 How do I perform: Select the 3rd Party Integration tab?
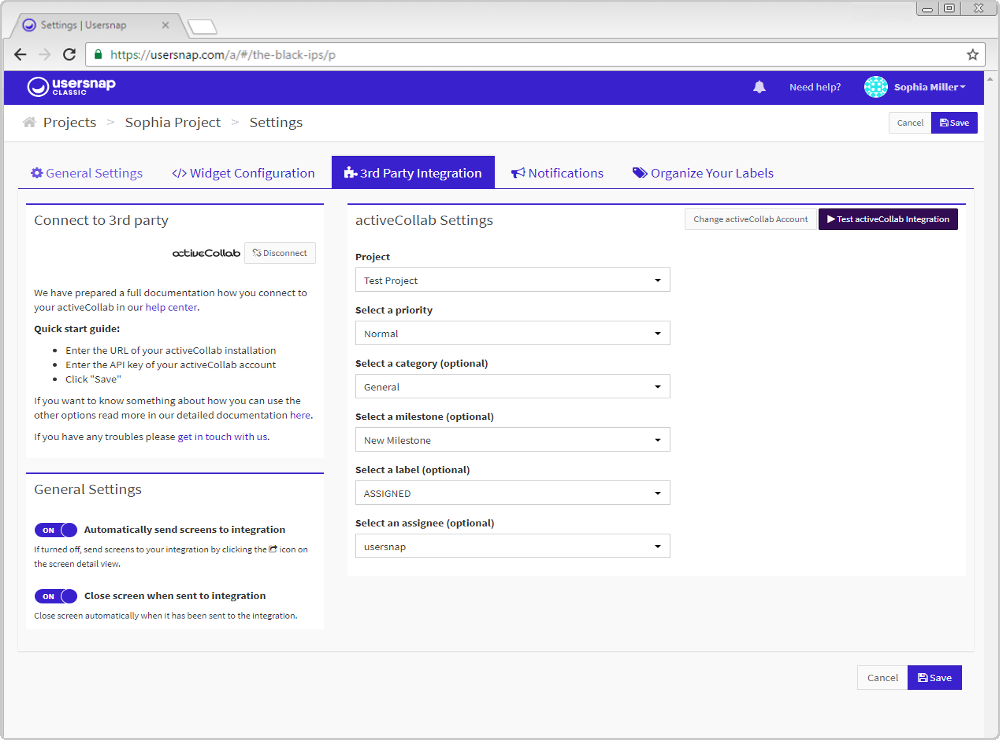(413, 172)
